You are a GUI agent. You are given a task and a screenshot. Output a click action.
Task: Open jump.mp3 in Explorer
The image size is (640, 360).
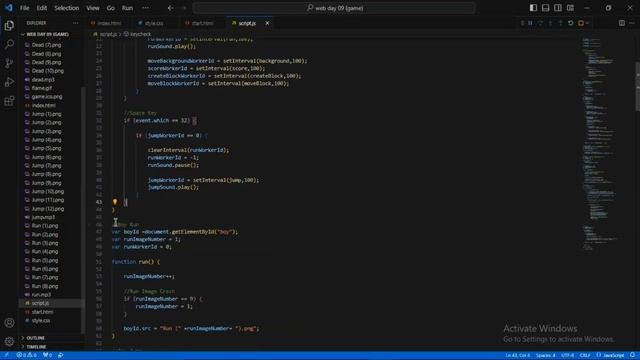pyautogui.click(x=43, y=217)
